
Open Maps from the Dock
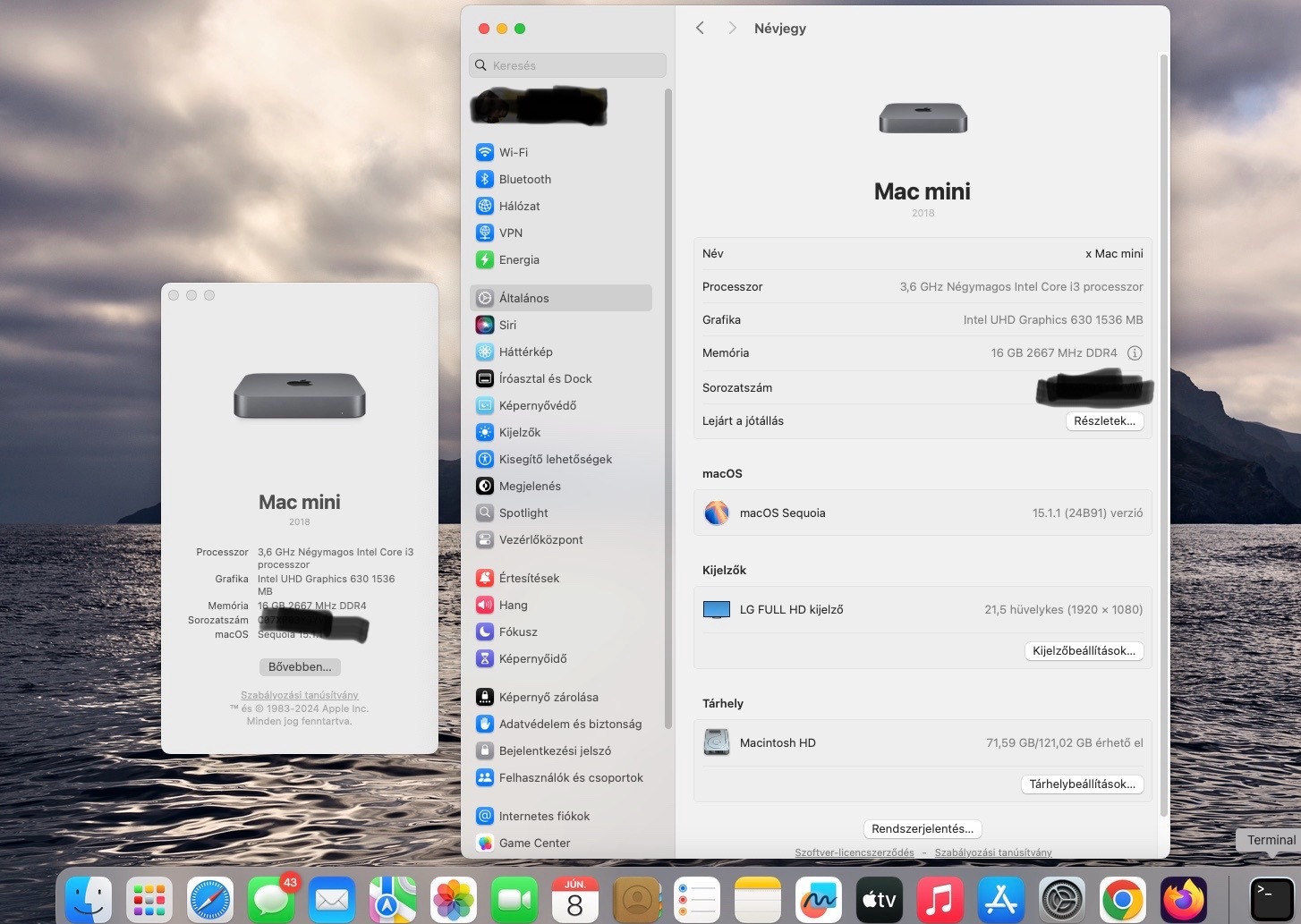point(393,899)
